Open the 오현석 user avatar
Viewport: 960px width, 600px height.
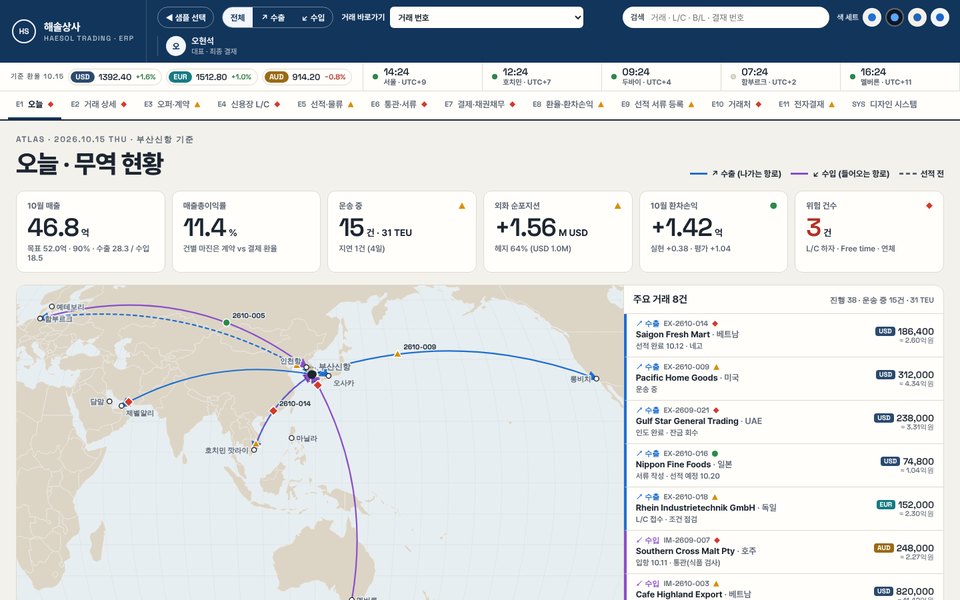tap(176, 46)
